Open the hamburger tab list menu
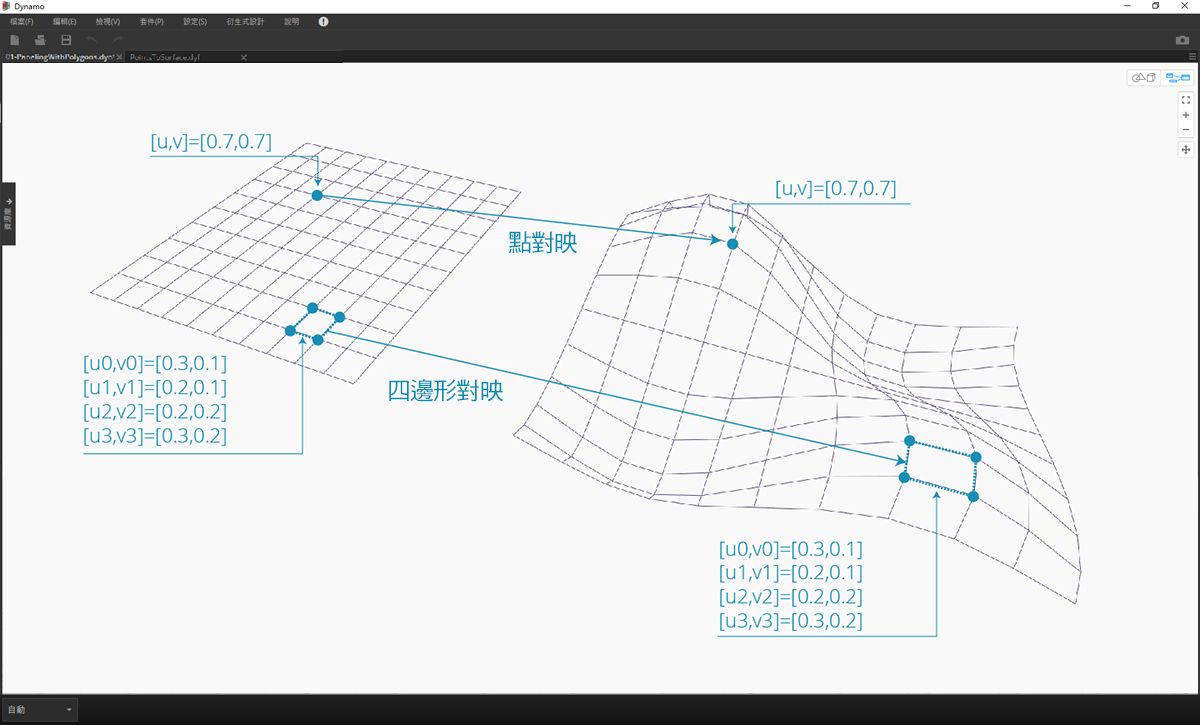The width and height of the screenshot is (1200, 725). point(1193,57)
